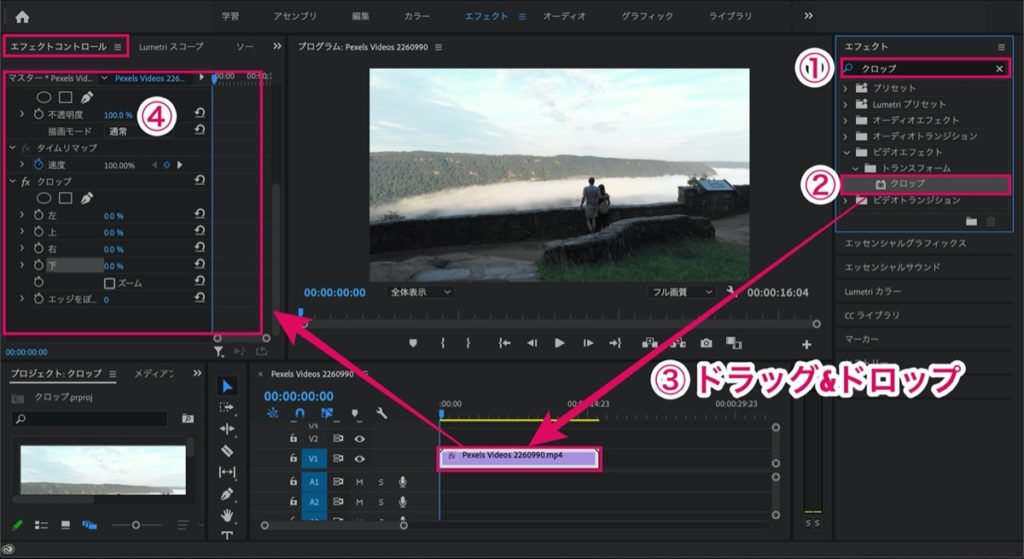Collapse the ビデオエフェクト folder

point(846,152)
